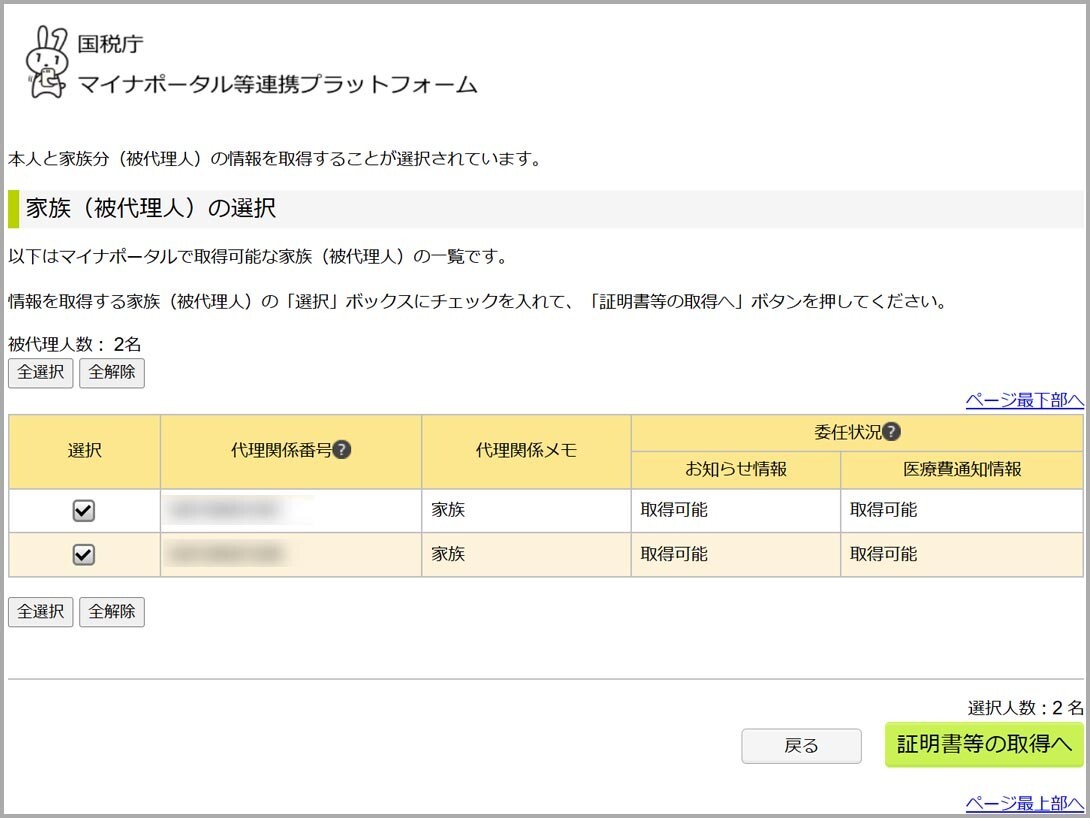This screenshot has height=818, width=1090.
Task: Open help icon beside 代理関係番号
Action: pyautogui.click(x=341, y=450)
